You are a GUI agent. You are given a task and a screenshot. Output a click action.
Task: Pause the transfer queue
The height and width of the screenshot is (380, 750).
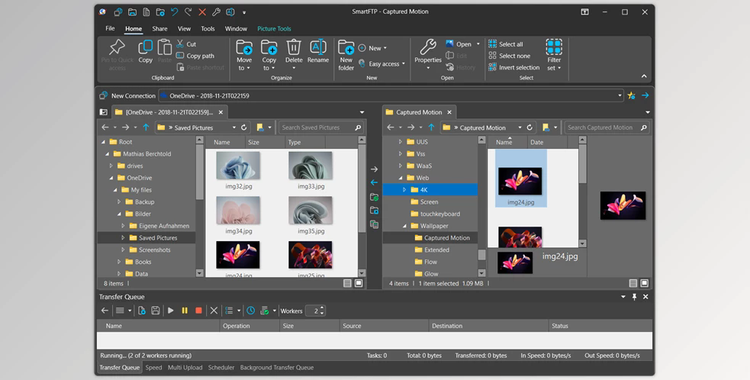click(185, 311)
